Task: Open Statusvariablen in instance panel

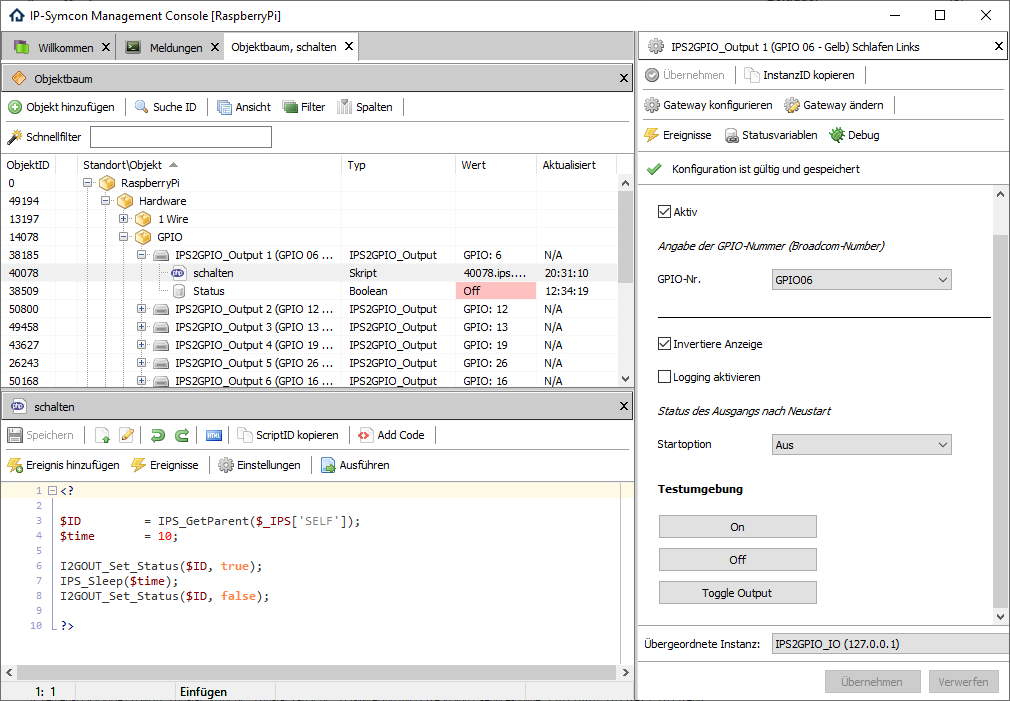Action: click(771, 135)
